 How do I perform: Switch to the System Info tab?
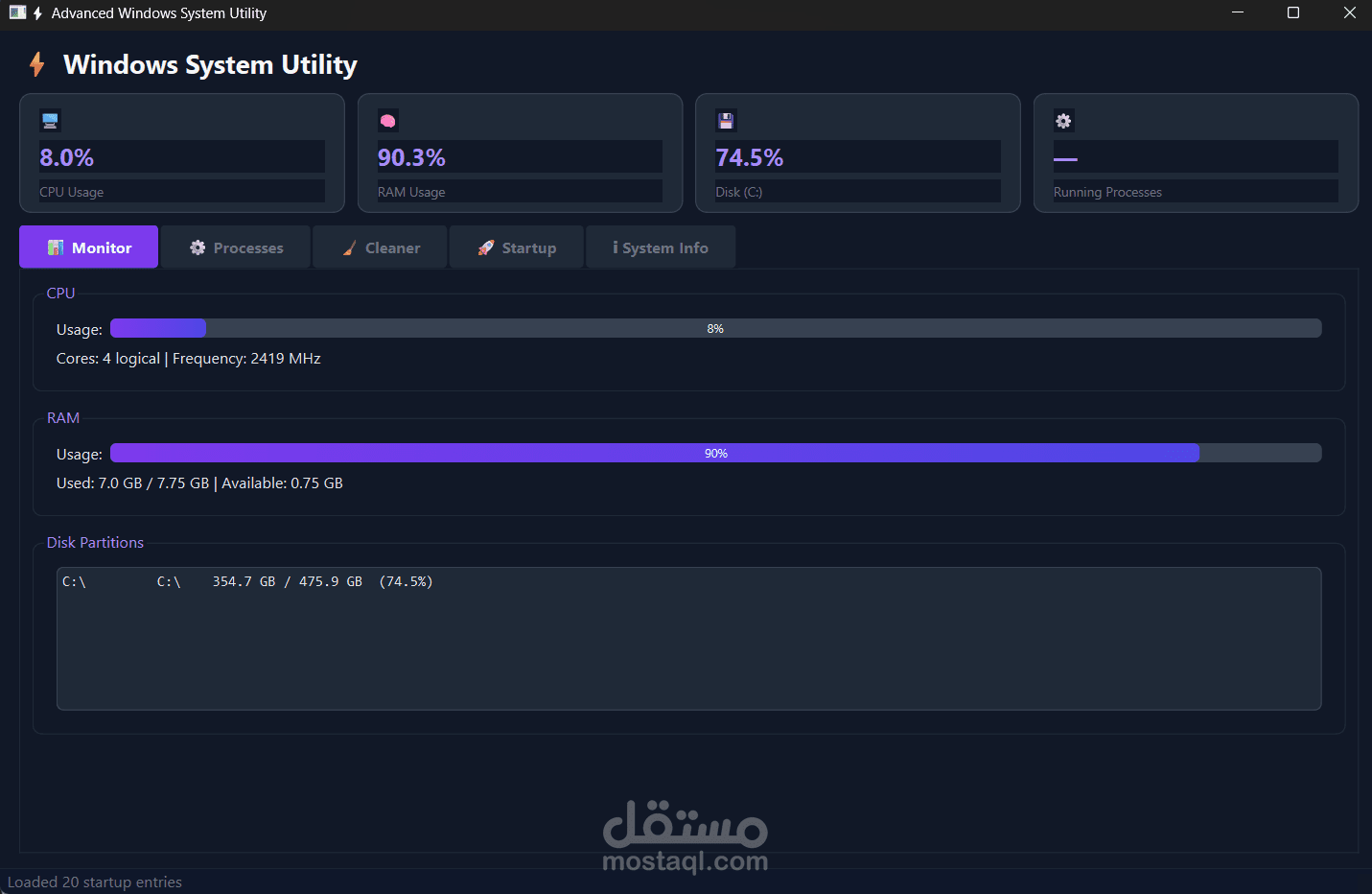point(660,247)
